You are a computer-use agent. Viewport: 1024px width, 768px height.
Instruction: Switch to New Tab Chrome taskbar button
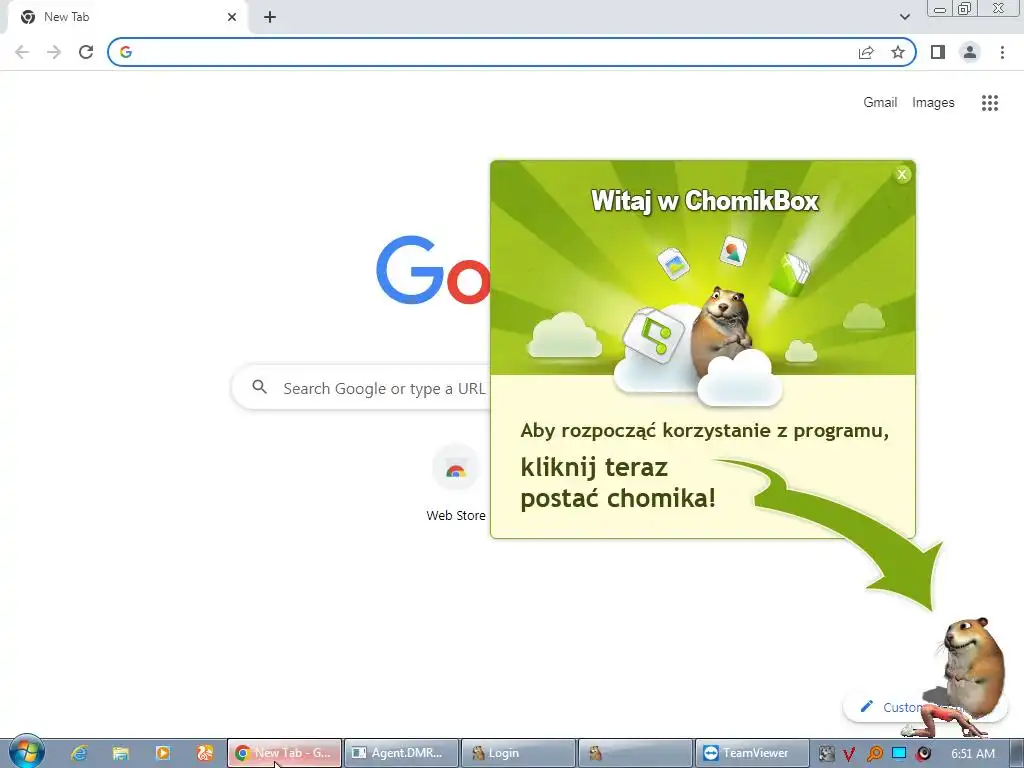pos(284,753)
